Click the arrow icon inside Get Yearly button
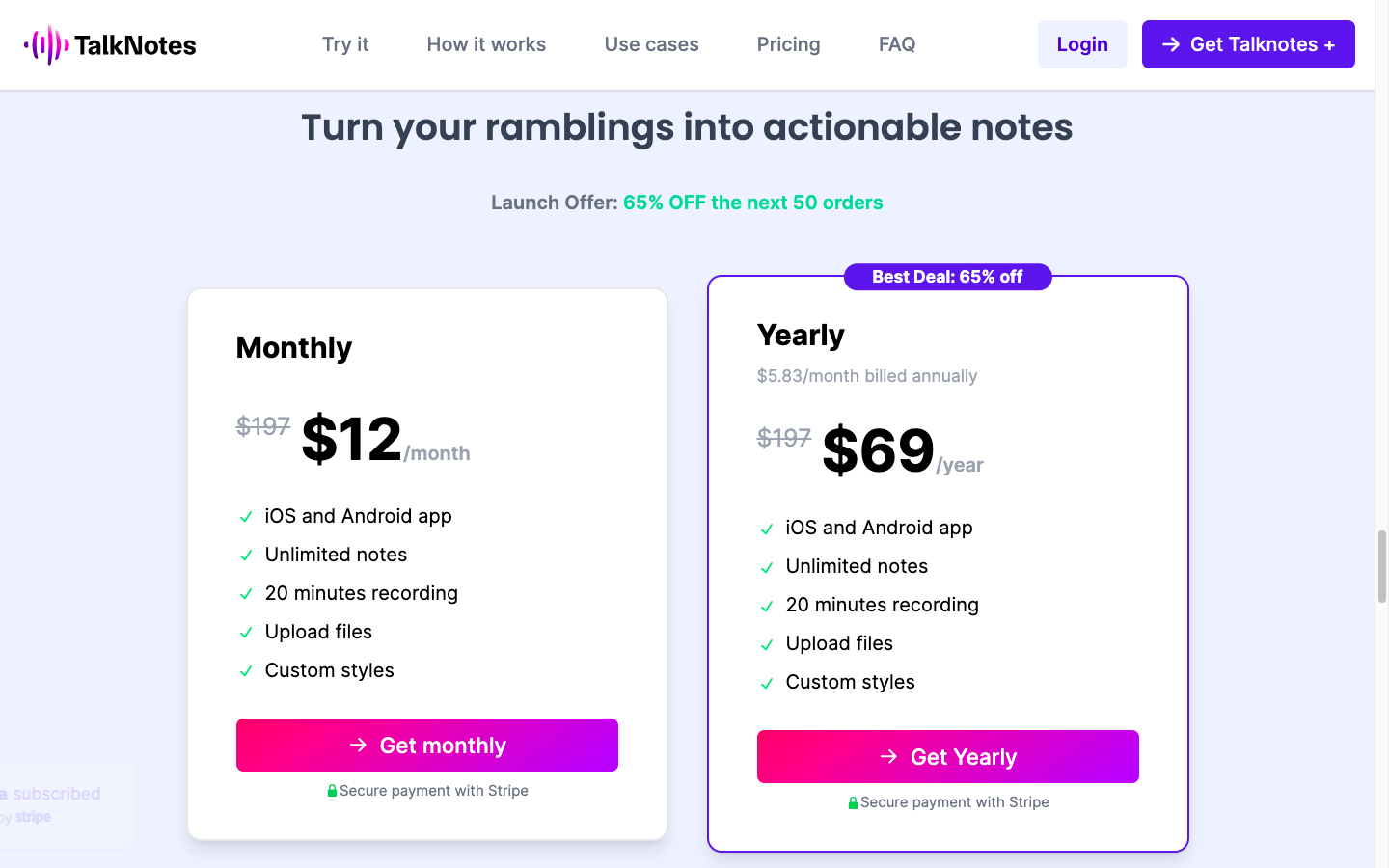Screen dimensions: 1389x868 [x=888, y=757]
